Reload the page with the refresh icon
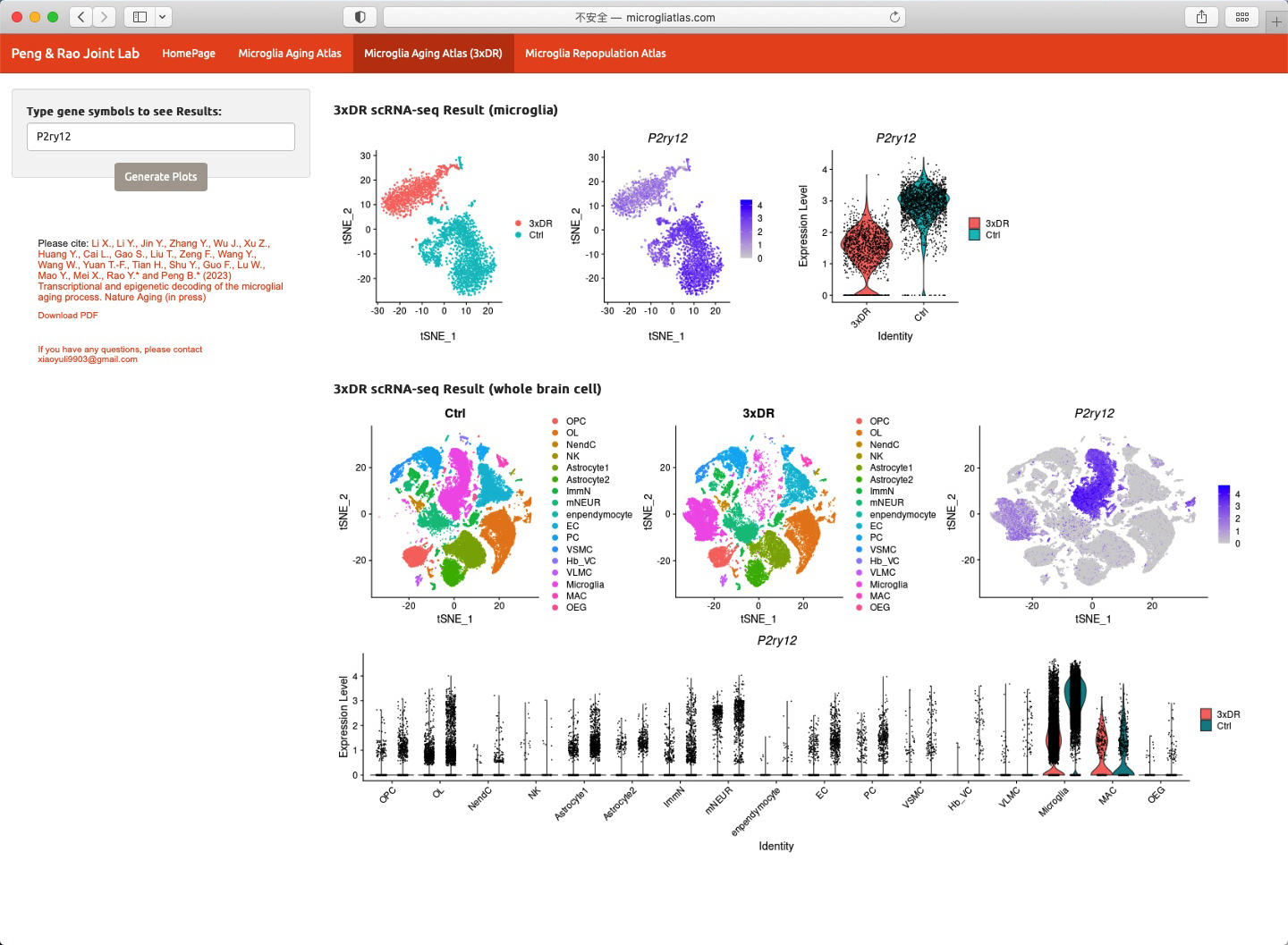 tap(894, 17)
